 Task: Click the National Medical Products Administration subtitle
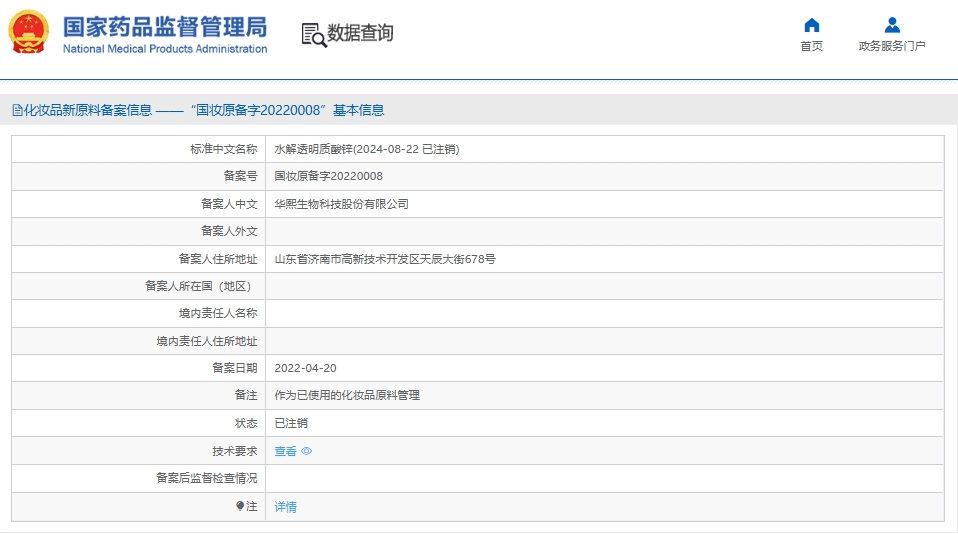pos(165,49)
